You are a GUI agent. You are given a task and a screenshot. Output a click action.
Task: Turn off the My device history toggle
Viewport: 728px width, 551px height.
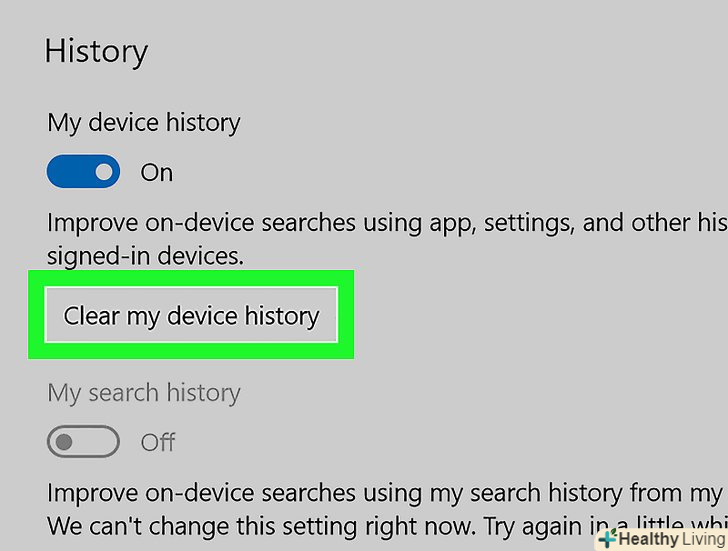click(83, 172)
